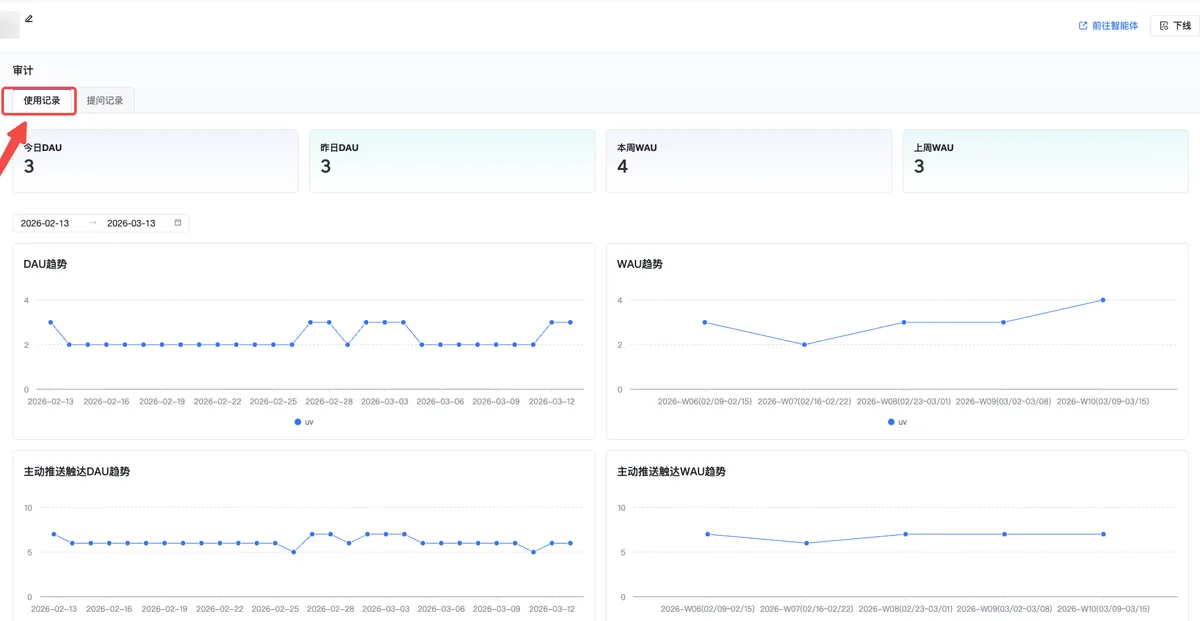
Task: Click the 2026-02-28 axis label in DAU趋势
Action: point(329,401)
